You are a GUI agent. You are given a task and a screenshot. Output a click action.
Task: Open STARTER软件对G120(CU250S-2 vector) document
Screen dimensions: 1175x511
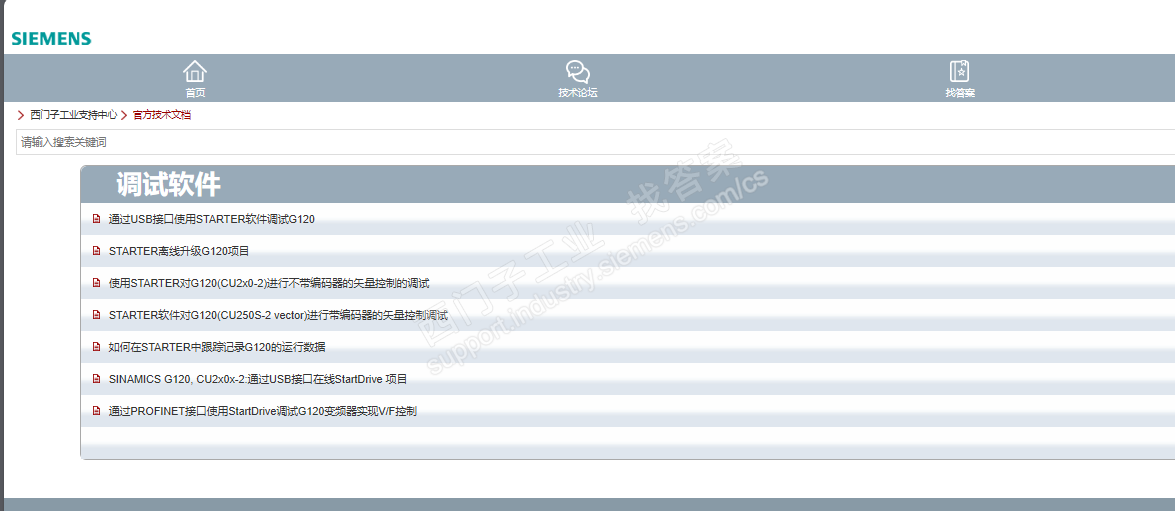278,316
